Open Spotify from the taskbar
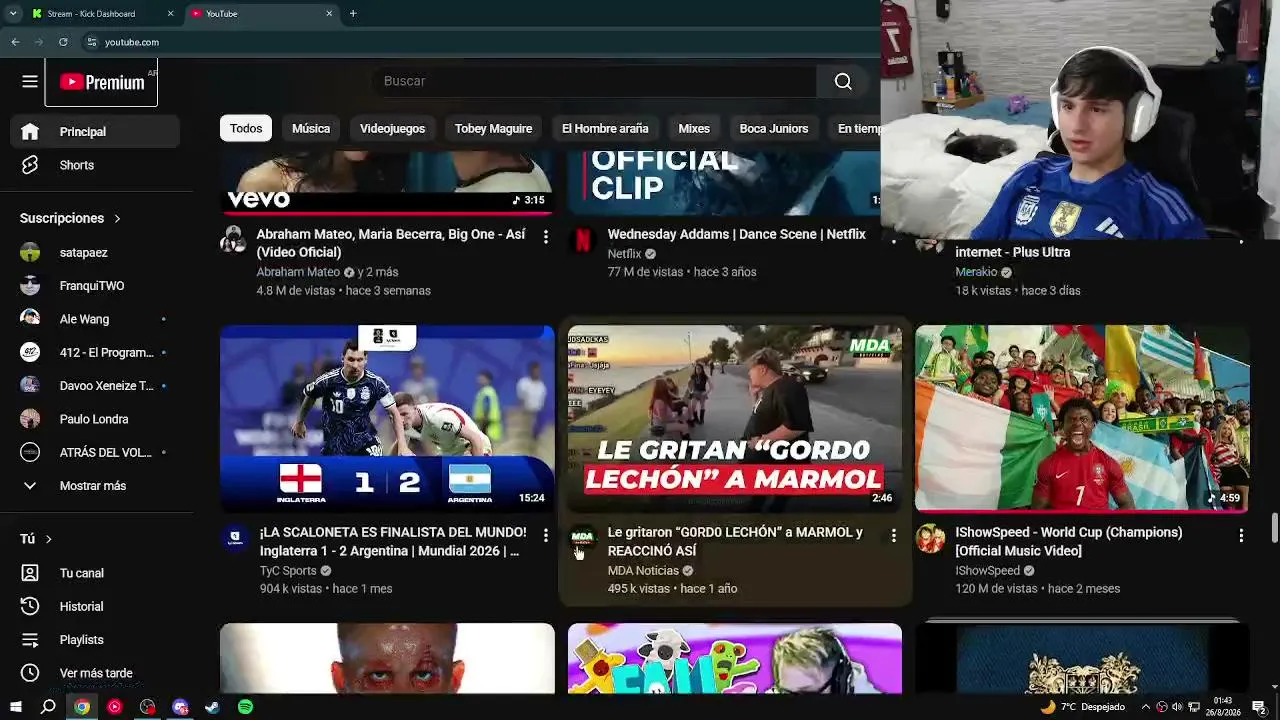Screen dimensions: 1280x720 coord(245,707)
